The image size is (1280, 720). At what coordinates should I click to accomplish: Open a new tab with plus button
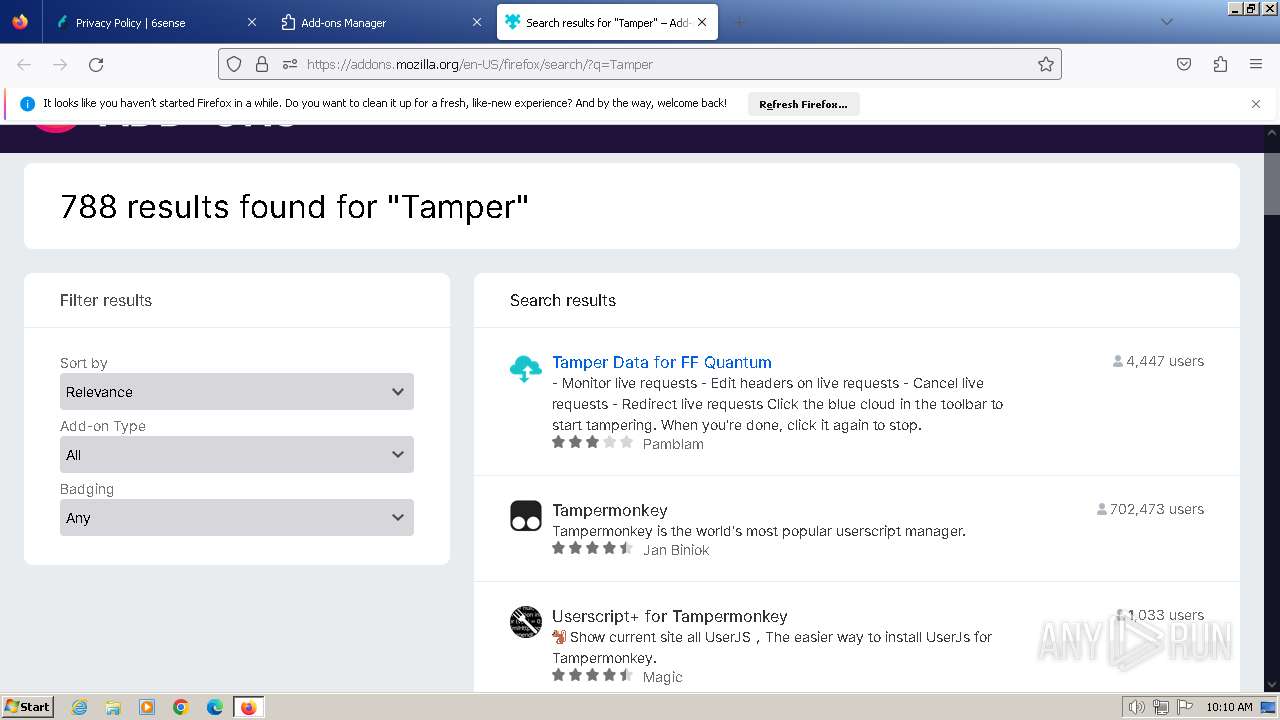click(740, 22)
